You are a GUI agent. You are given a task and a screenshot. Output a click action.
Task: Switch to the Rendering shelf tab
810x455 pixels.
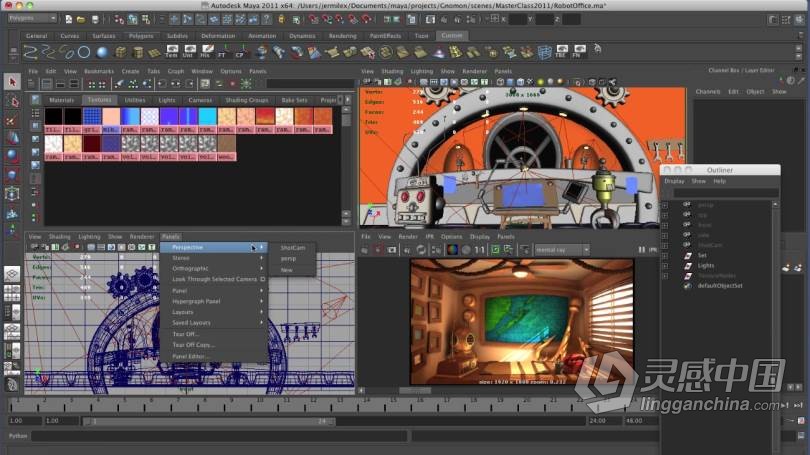click(x=342, y=36)
